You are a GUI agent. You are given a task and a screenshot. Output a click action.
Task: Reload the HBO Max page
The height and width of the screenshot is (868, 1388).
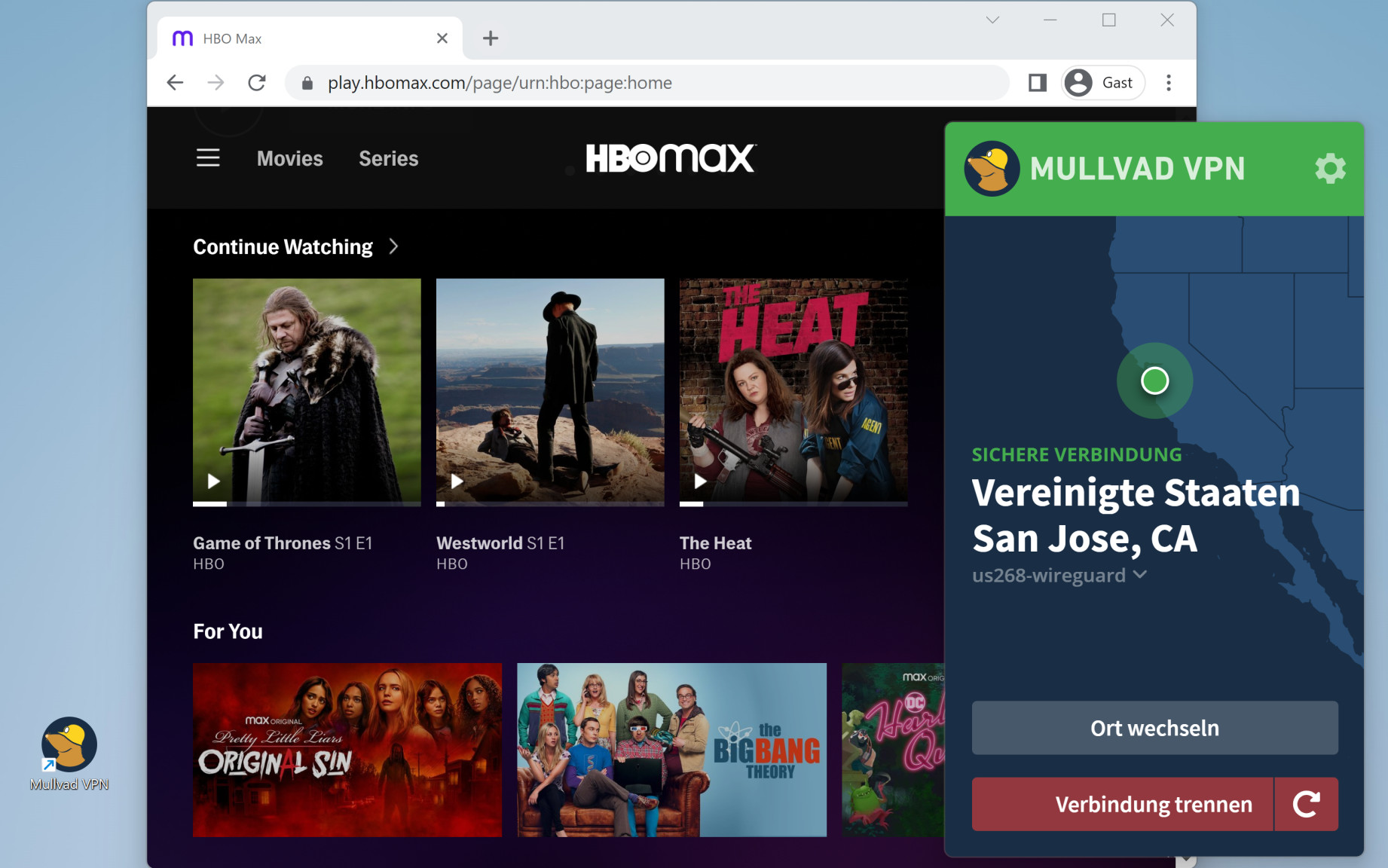pyautogui.click(x=257, y=83)
